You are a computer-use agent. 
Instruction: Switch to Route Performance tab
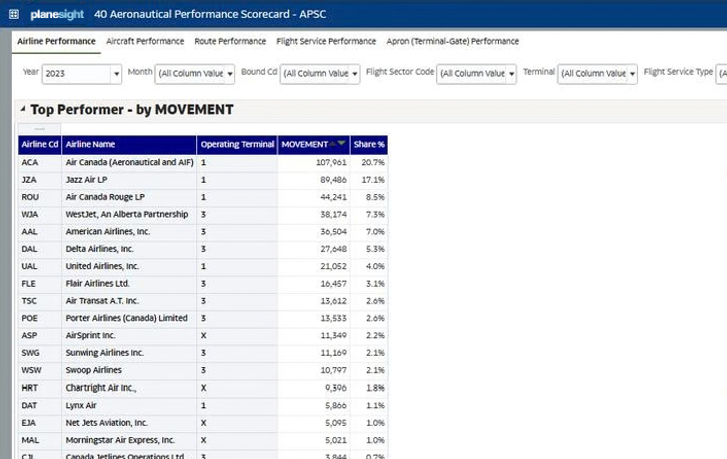pos(230,41)
